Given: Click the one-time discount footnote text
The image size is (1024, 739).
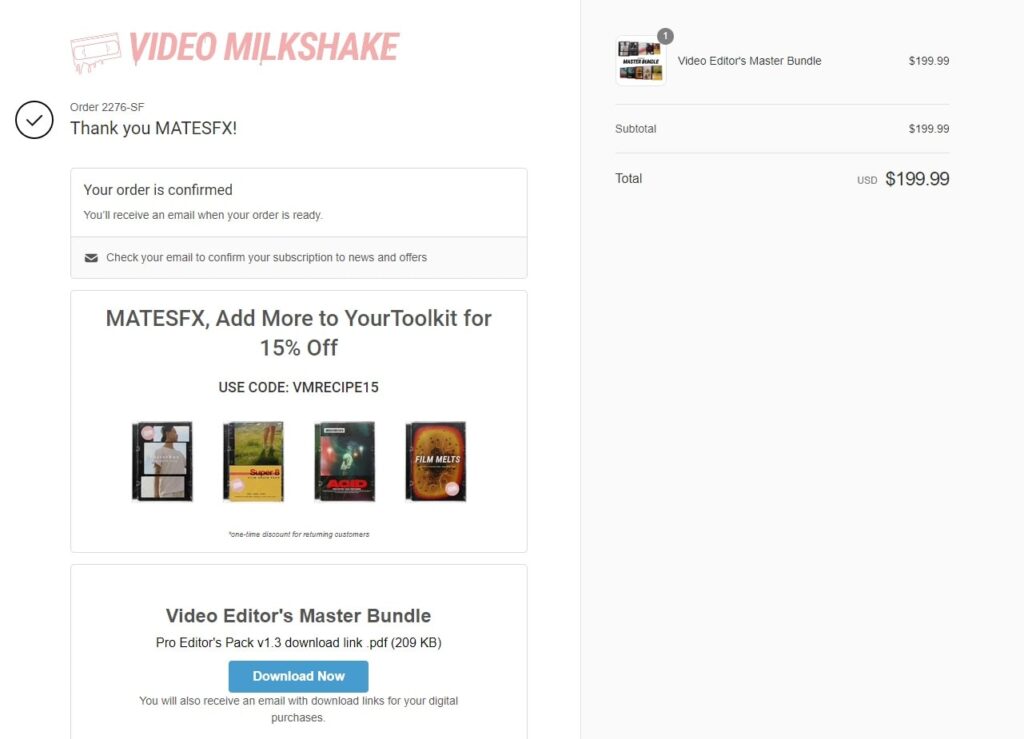Looking at the screenshot, I should pyautogui.click(x=298, y=534).
